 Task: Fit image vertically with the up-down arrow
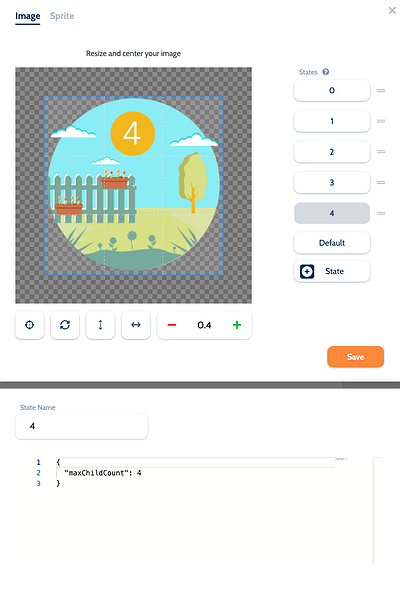coord(100,325)
